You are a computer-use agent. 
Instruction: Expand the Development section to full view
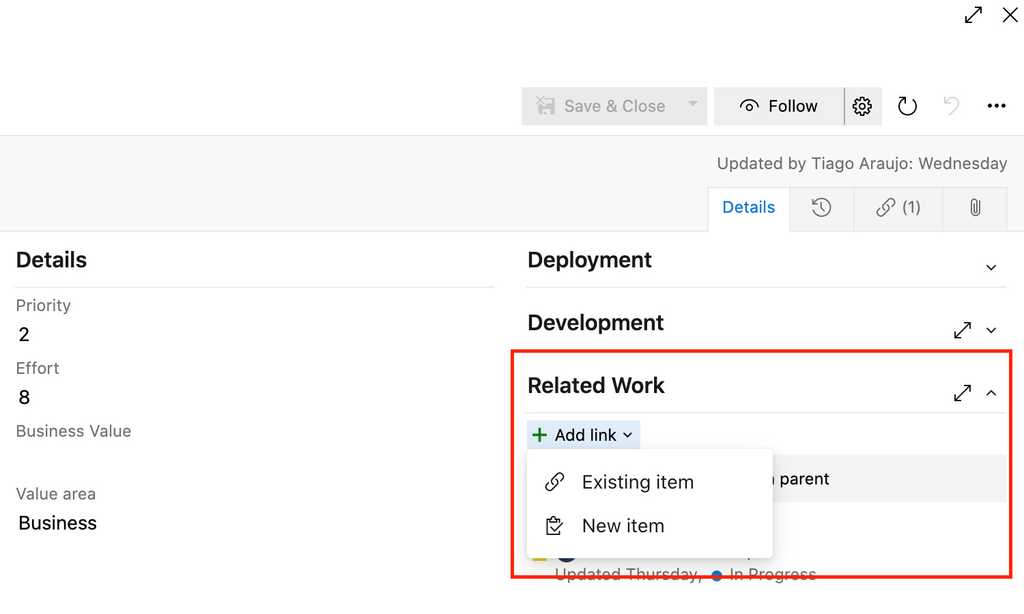(x=962, y=330)
